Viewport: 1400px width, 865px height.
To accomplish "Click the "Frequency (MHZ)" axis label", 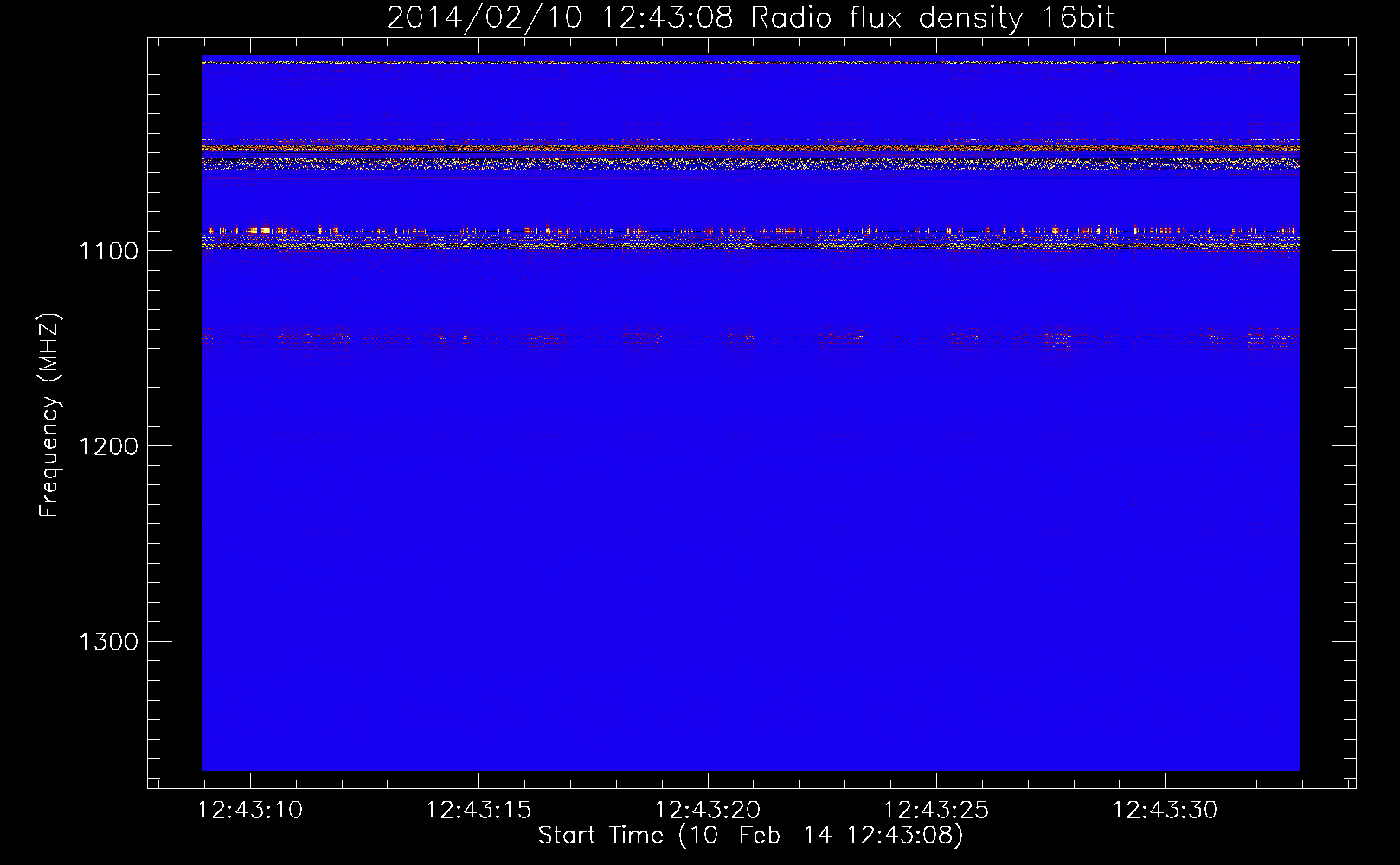I will point(49,415).
